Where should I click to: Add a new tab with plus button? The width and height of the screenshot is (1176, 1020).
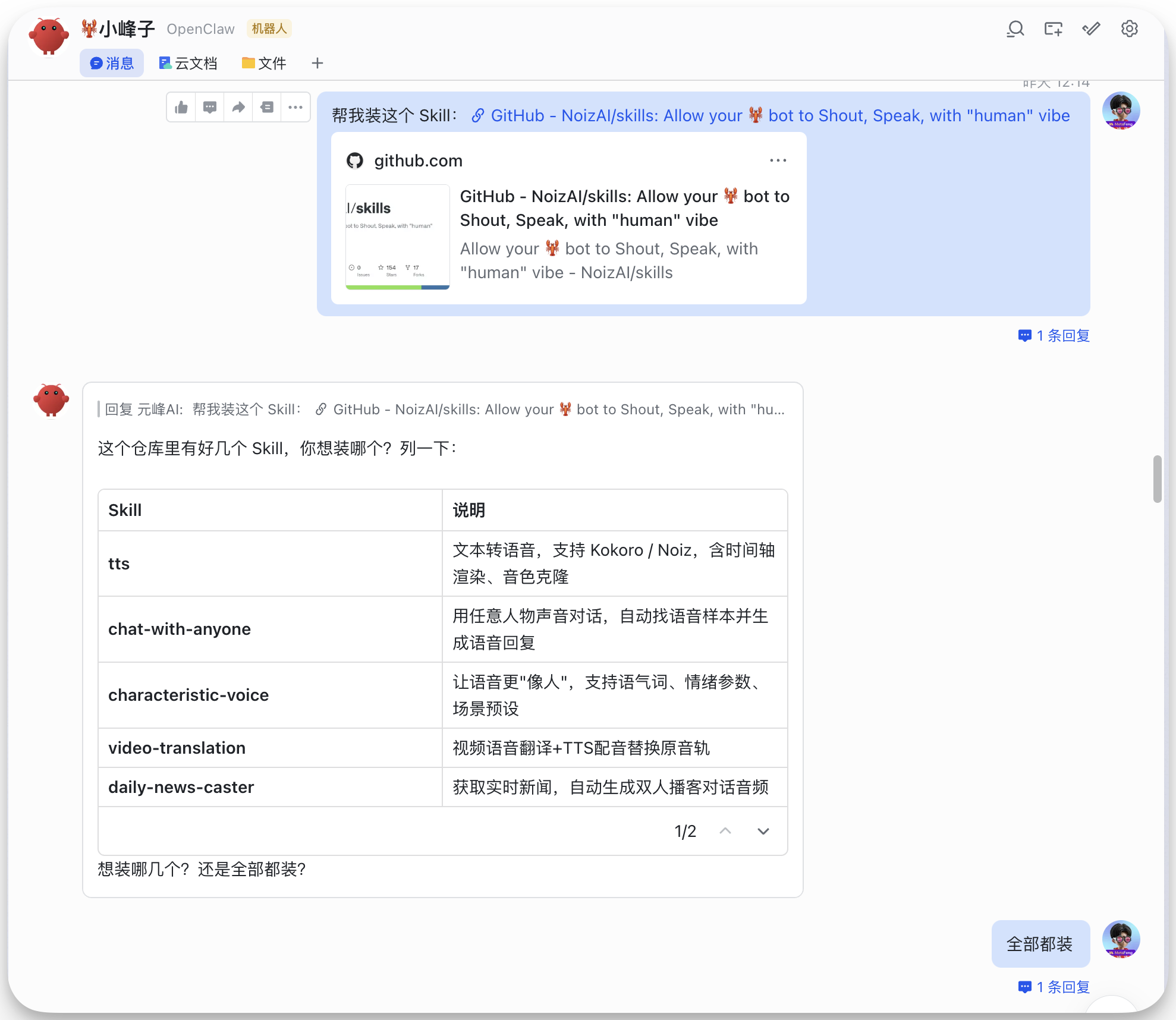317,63
